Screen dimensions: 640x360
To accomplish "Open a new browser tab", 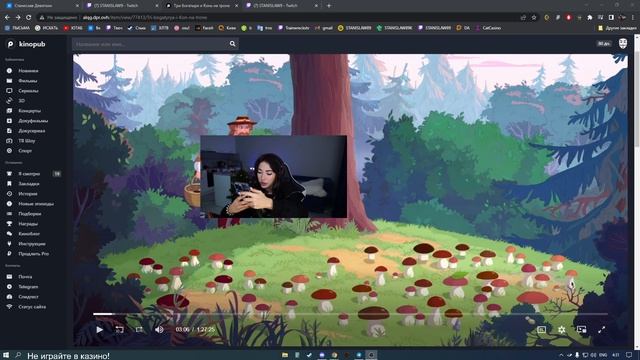I will pos(329,6).
